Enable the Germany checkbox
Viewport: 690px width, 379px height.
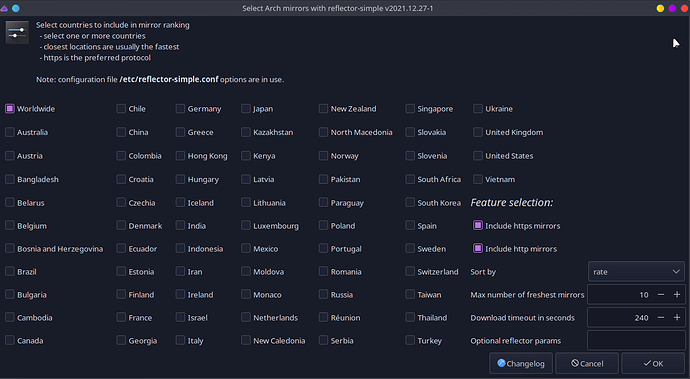[180, 108]
